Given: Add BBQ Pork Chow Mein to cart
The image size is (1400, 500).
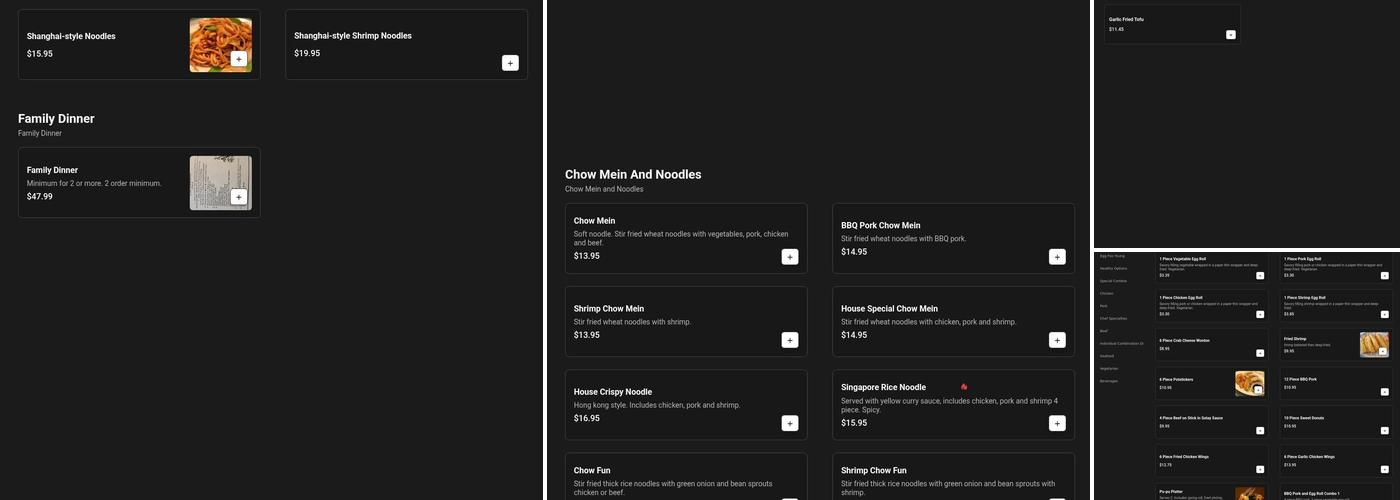Looking at the screenshot, I should tap(1057, 257).
